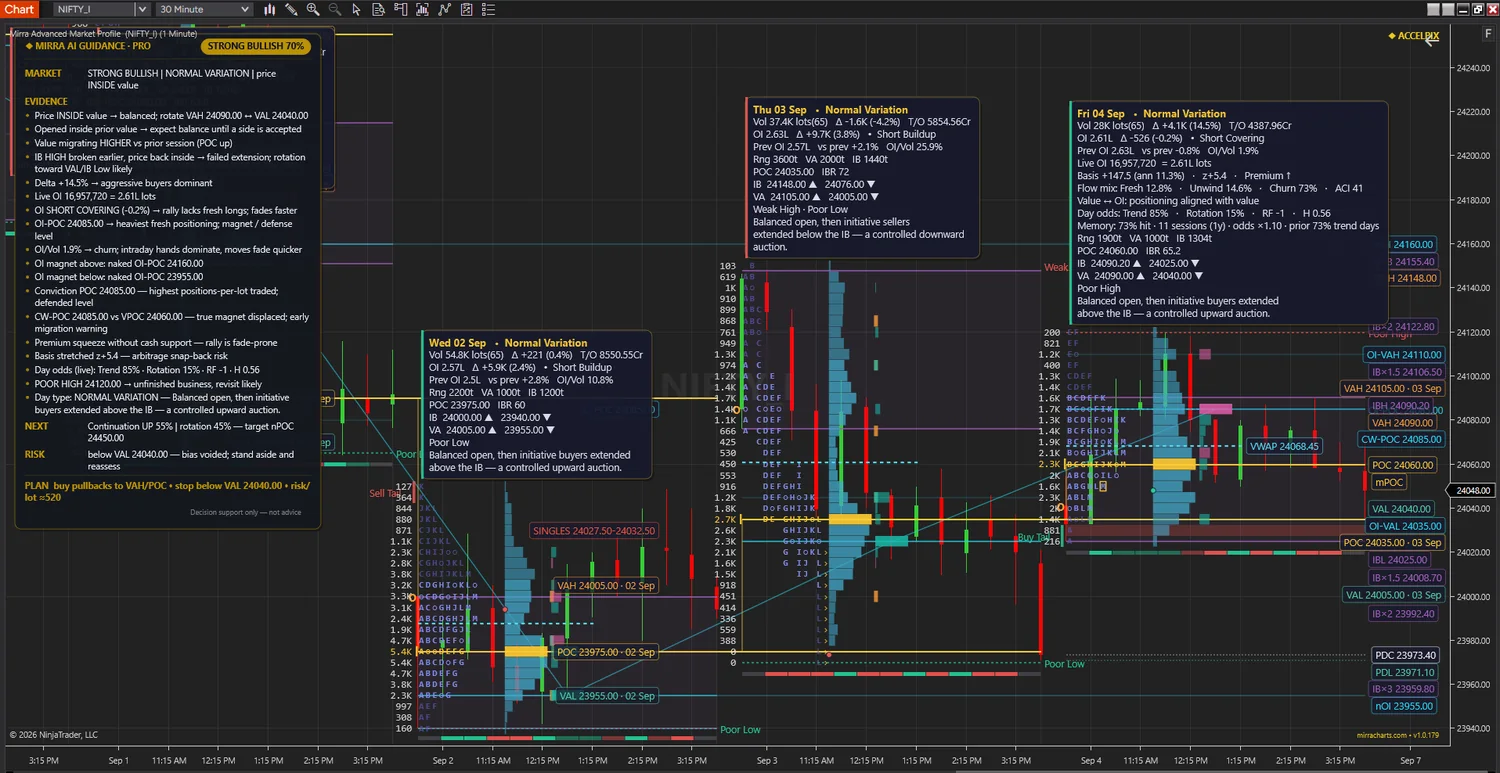This screenshot has height=773, width=1500.
Task: Click the SINGLES 24027.50-24032.50 label
Action: (594, 531)
